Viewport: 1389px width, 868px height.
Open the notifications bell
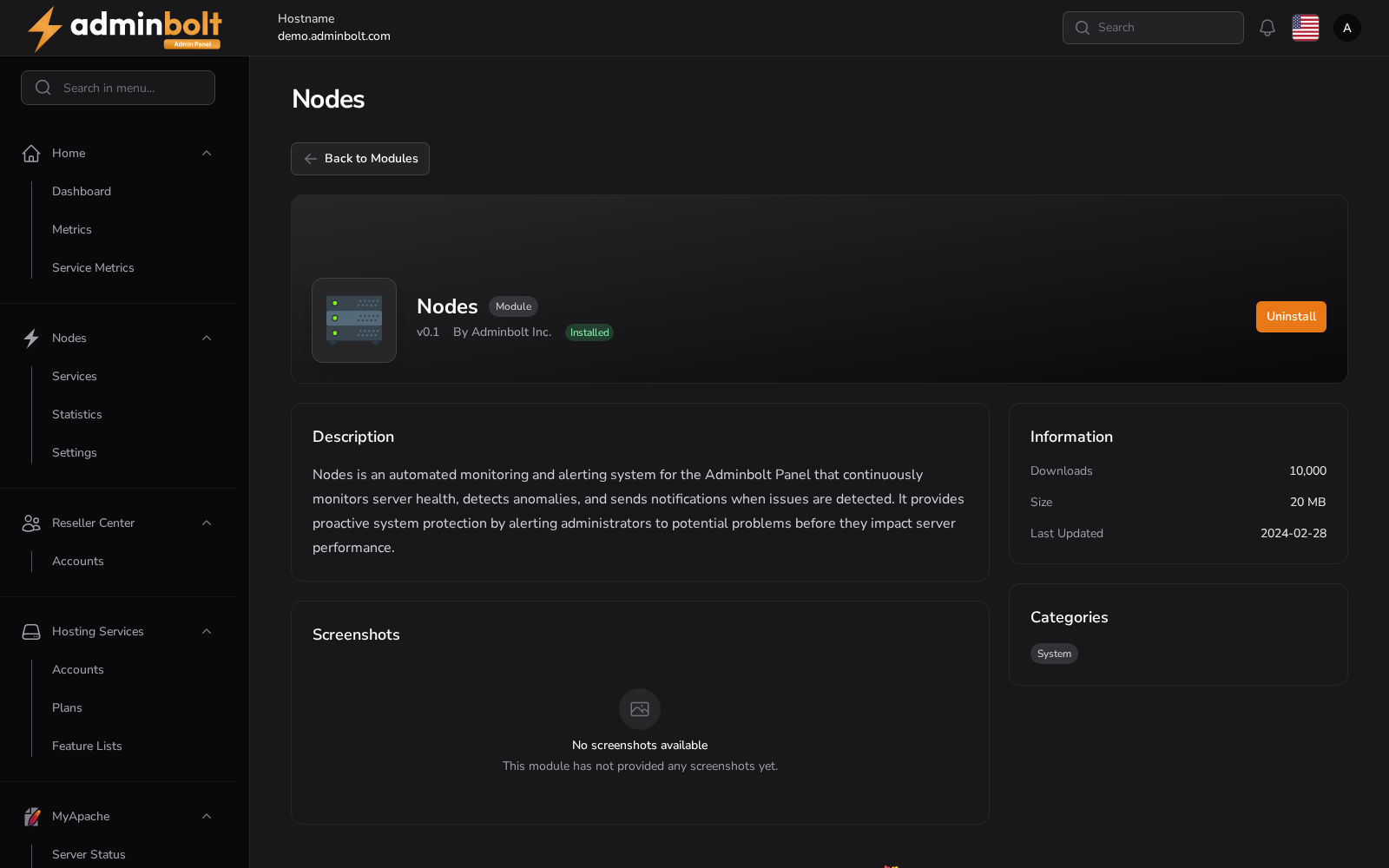click(1267, 28)
